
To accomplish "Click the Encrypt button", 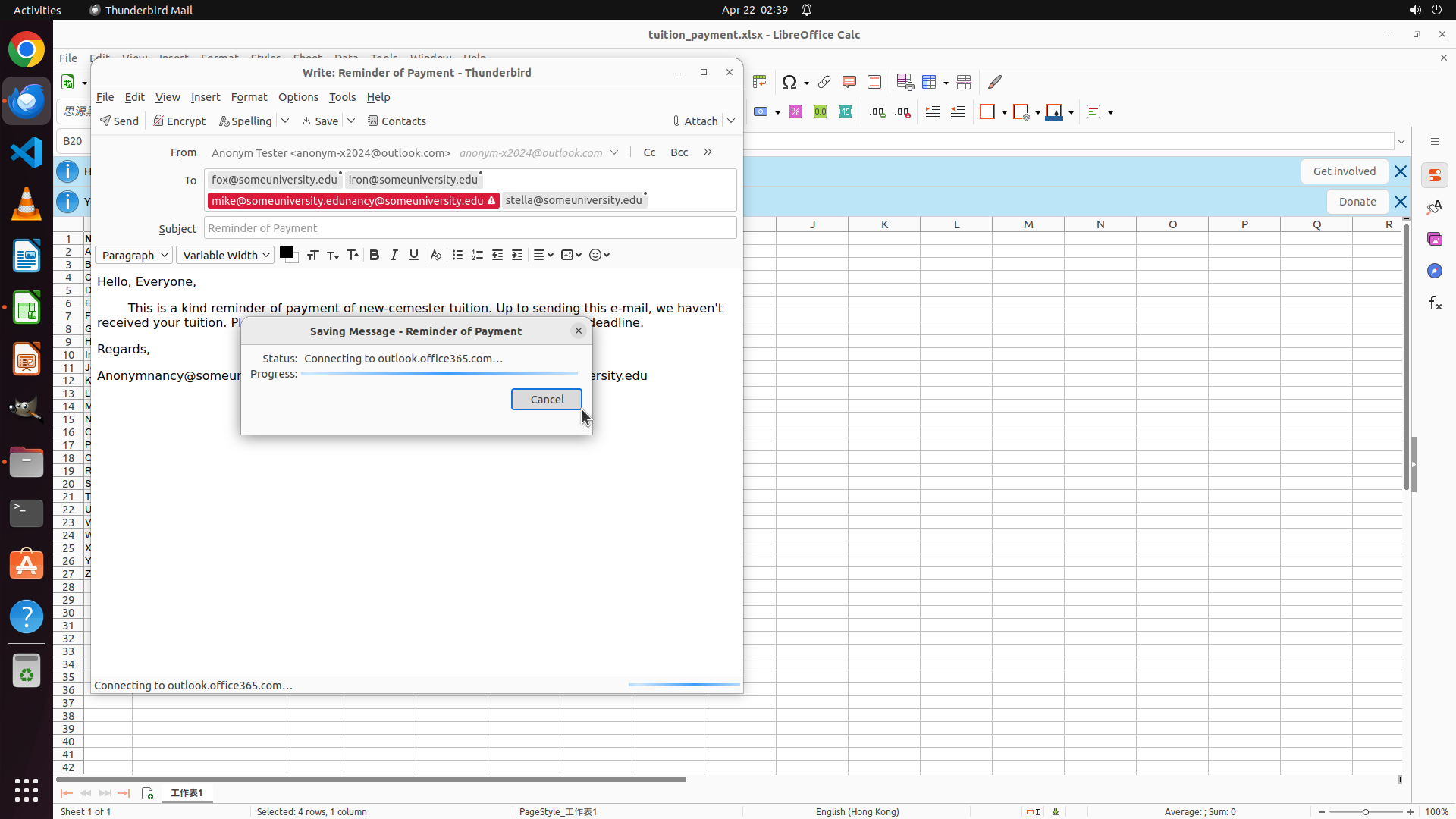I will click(180, 121).
